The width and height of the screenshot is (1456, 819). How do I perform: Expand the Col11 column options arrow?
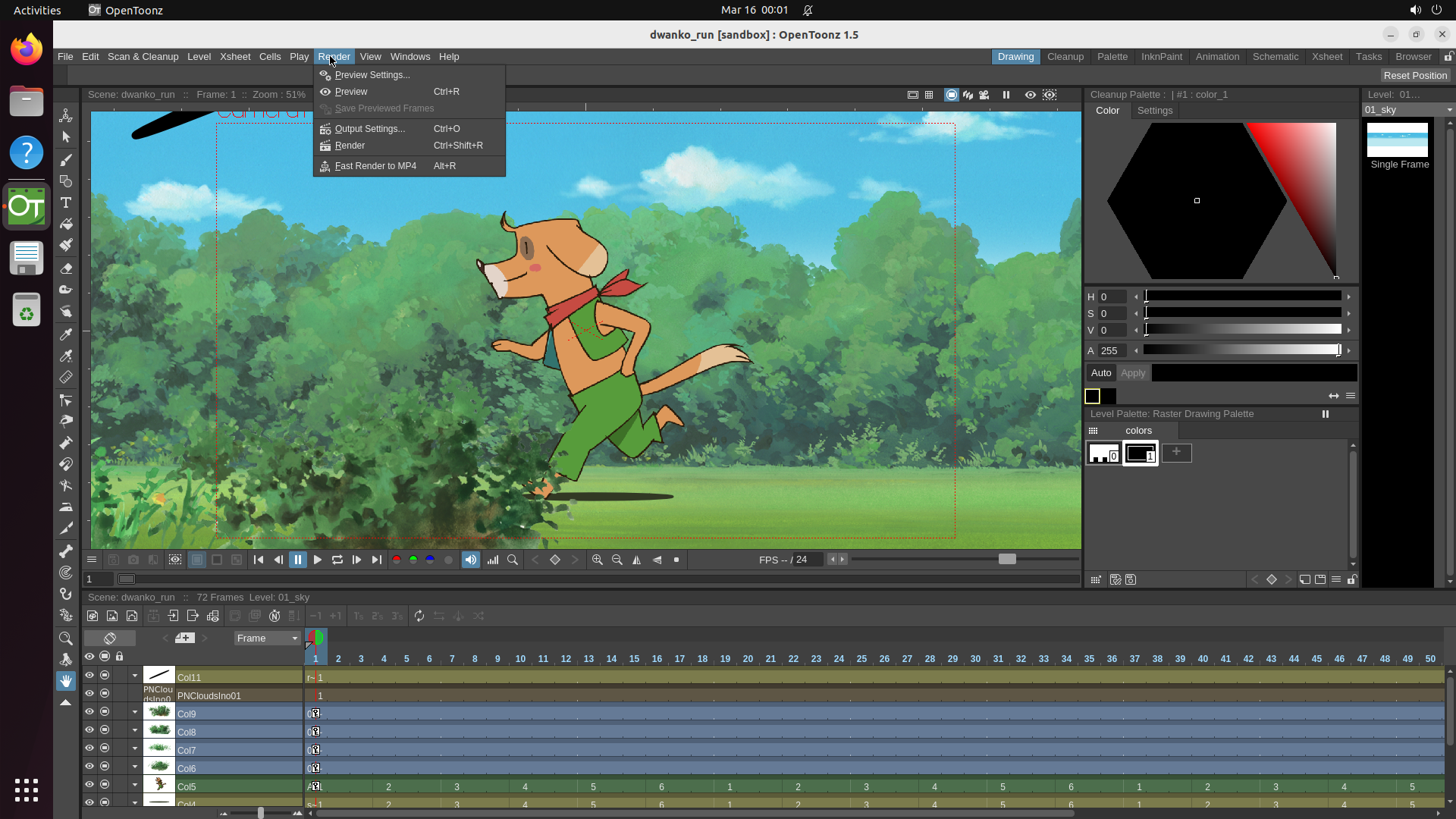point(134,675)
